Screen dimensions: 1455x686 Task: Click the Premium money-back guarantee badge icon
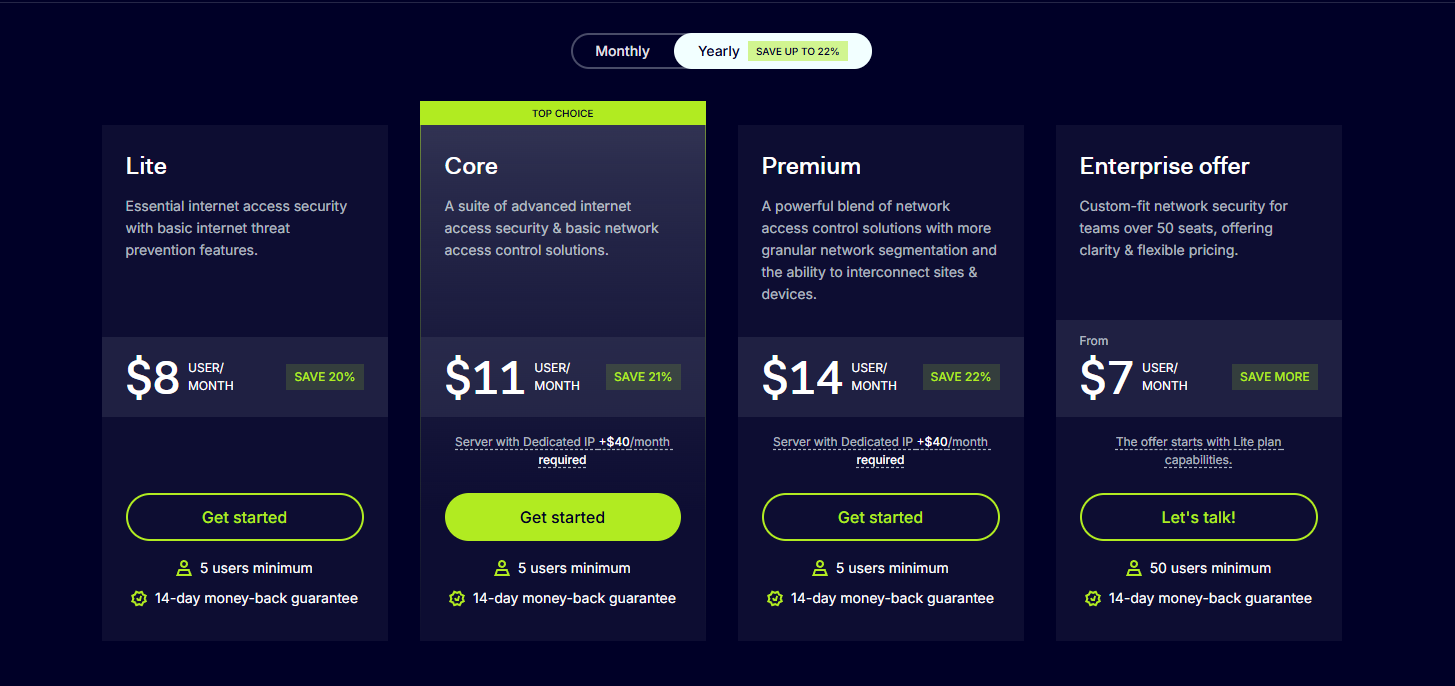(x=775, y=598)
